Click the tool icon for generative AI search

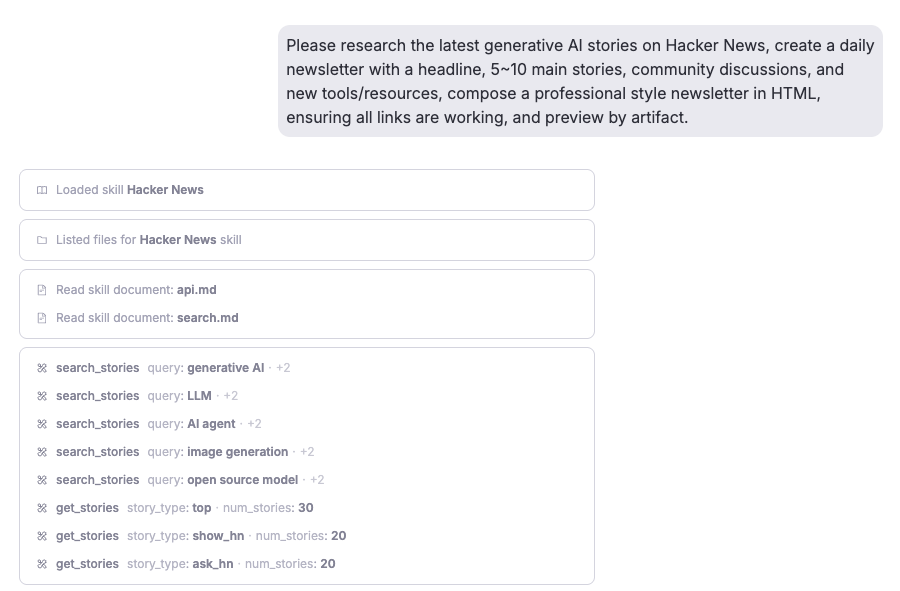[42, 368]
